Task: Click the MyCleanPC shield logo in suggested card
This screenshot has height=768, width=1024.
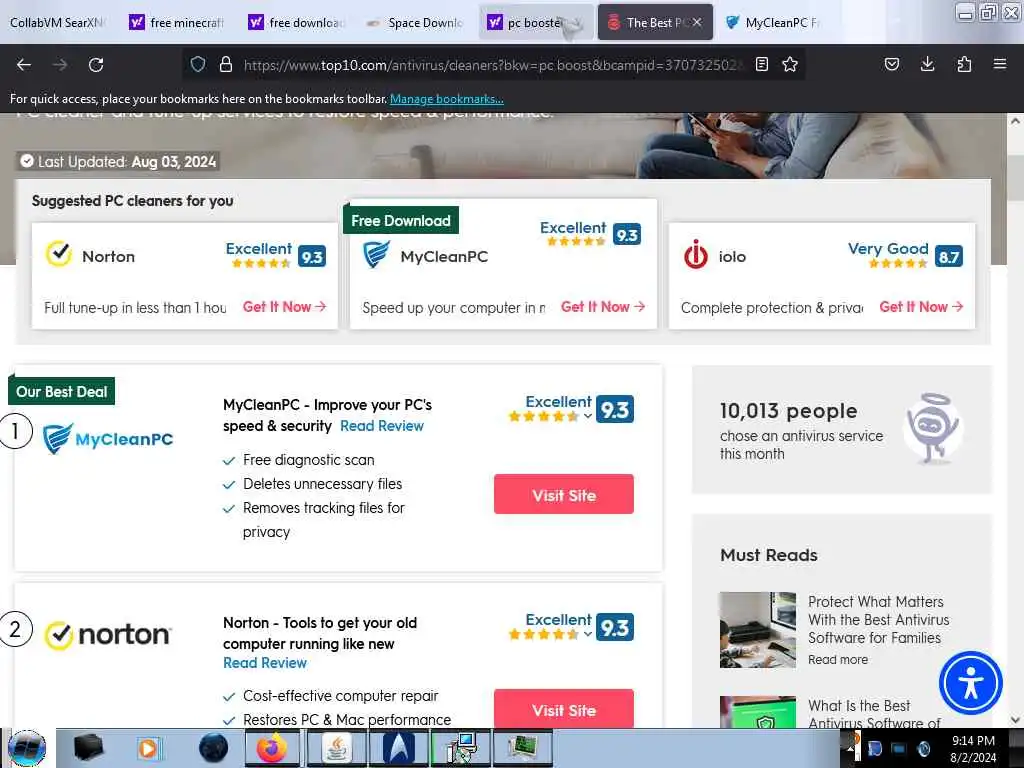Action: (376, 255)
